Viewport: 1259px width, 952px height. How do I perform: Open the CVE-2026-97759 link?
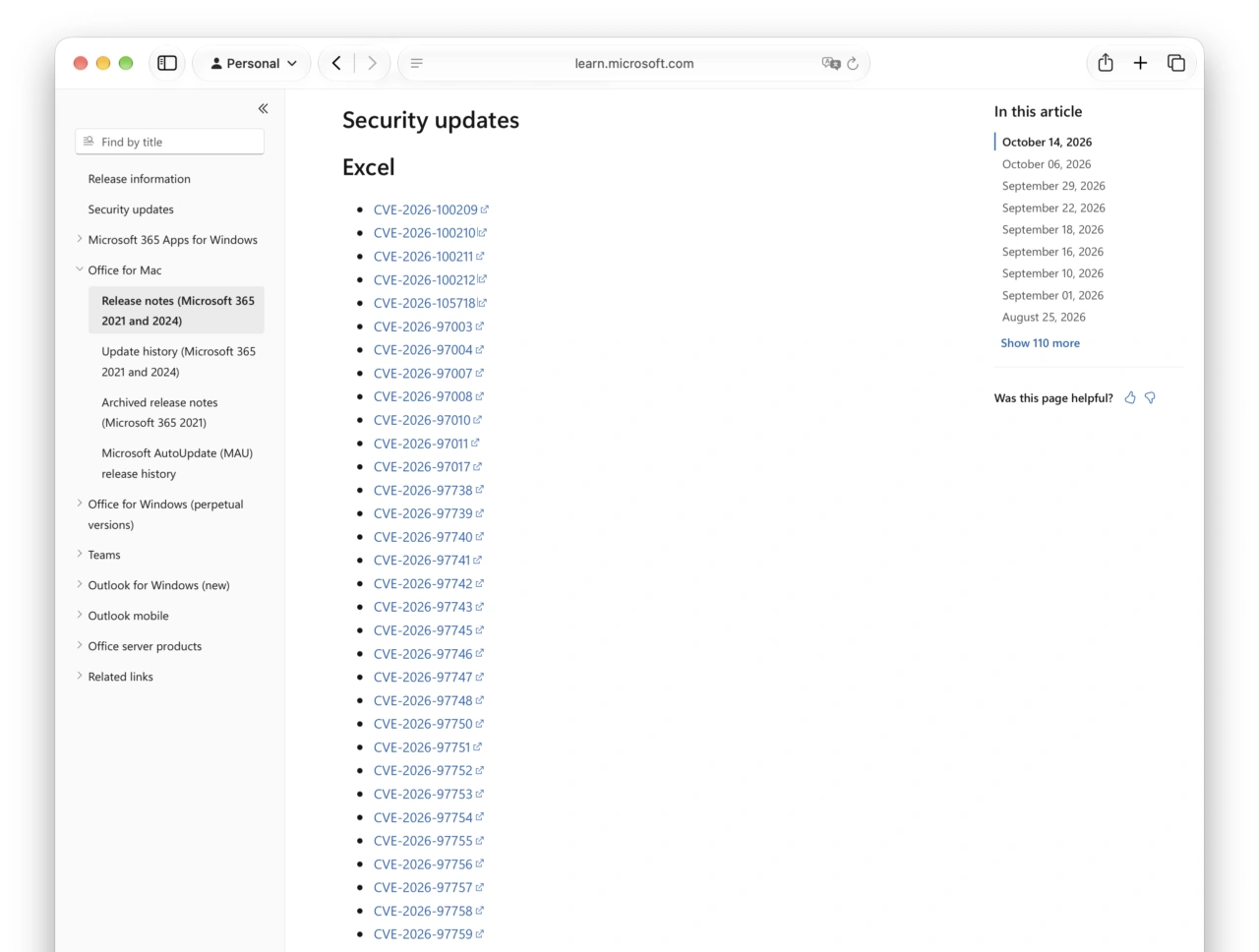pyautogui.click(x=429, y=934)
